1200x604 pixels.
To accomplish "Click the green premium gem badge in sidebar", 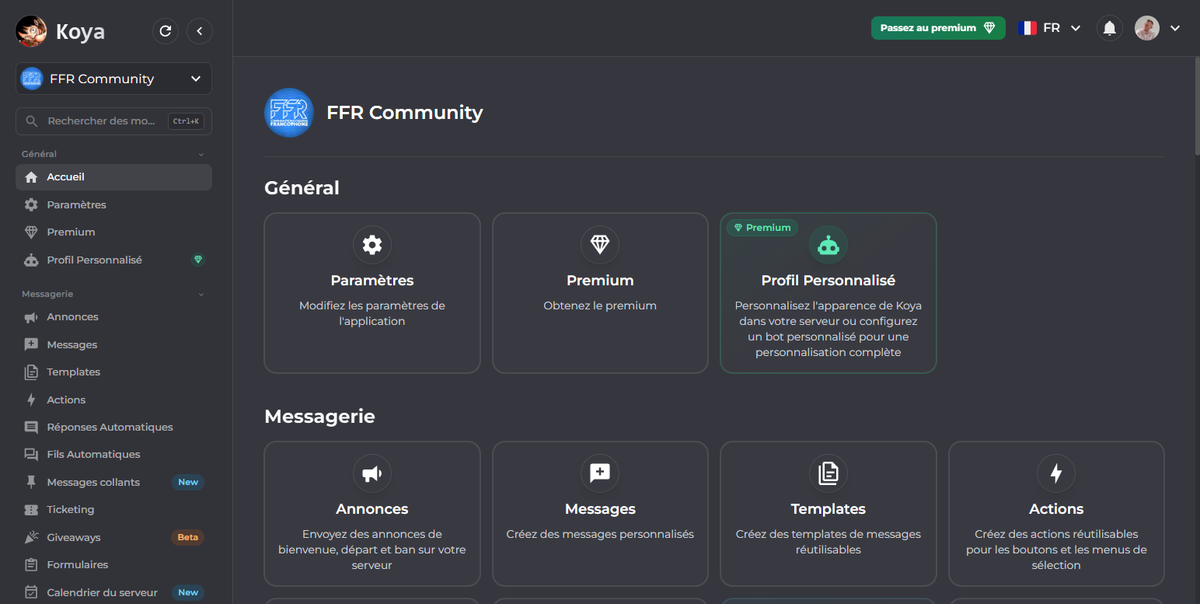I will (198, 260).
